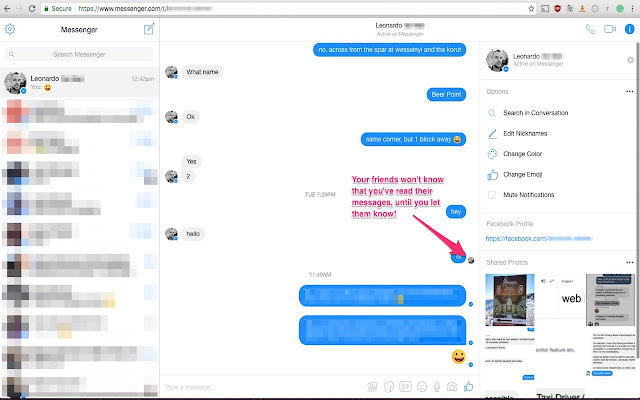
Task: Open the emoji picker
Action: pyautogui.click(x=422, y=386)
